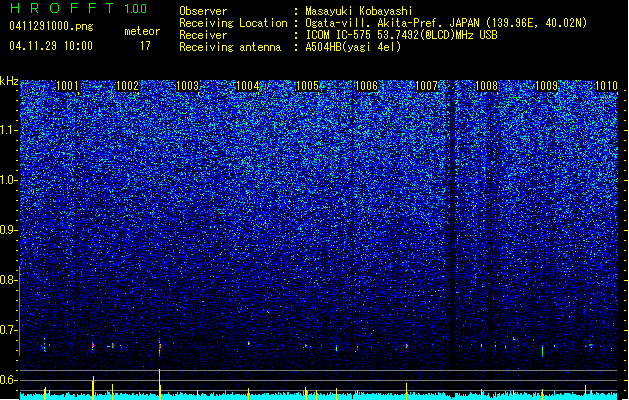The height and width of the screenshot is (400, 629).
Task: Select observer name Masayuki Kobayashi
Action: 359,11
